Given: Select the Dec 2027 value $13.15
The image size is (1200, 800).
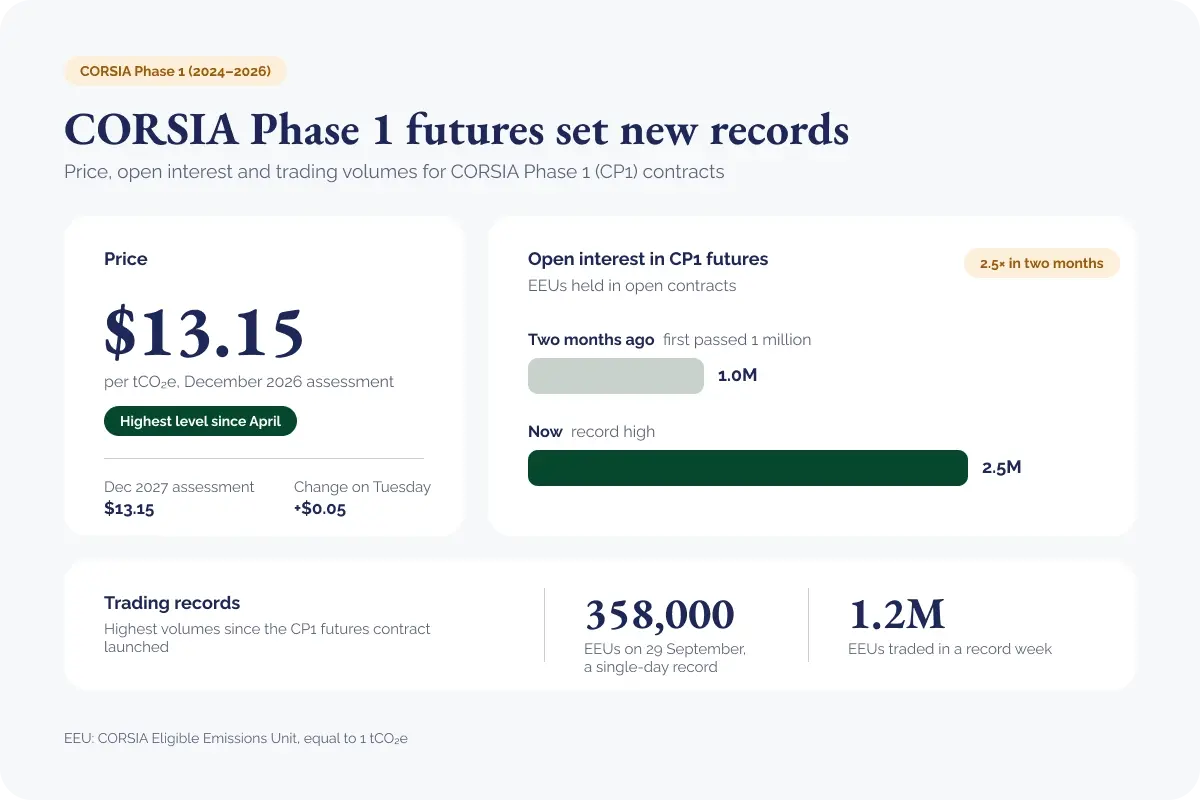Looking at the screenshot, I should tap(129, 508).
